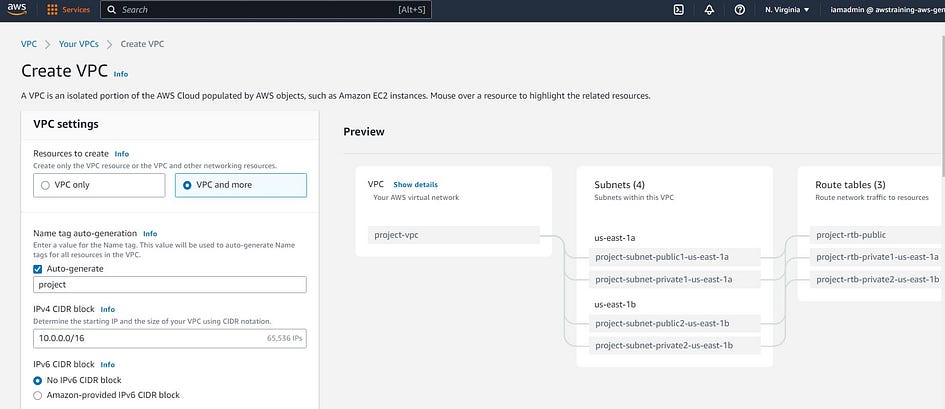Click the us-east-1b zone label
The width and height of the screenshot is (945, 409).
point(615,304)
